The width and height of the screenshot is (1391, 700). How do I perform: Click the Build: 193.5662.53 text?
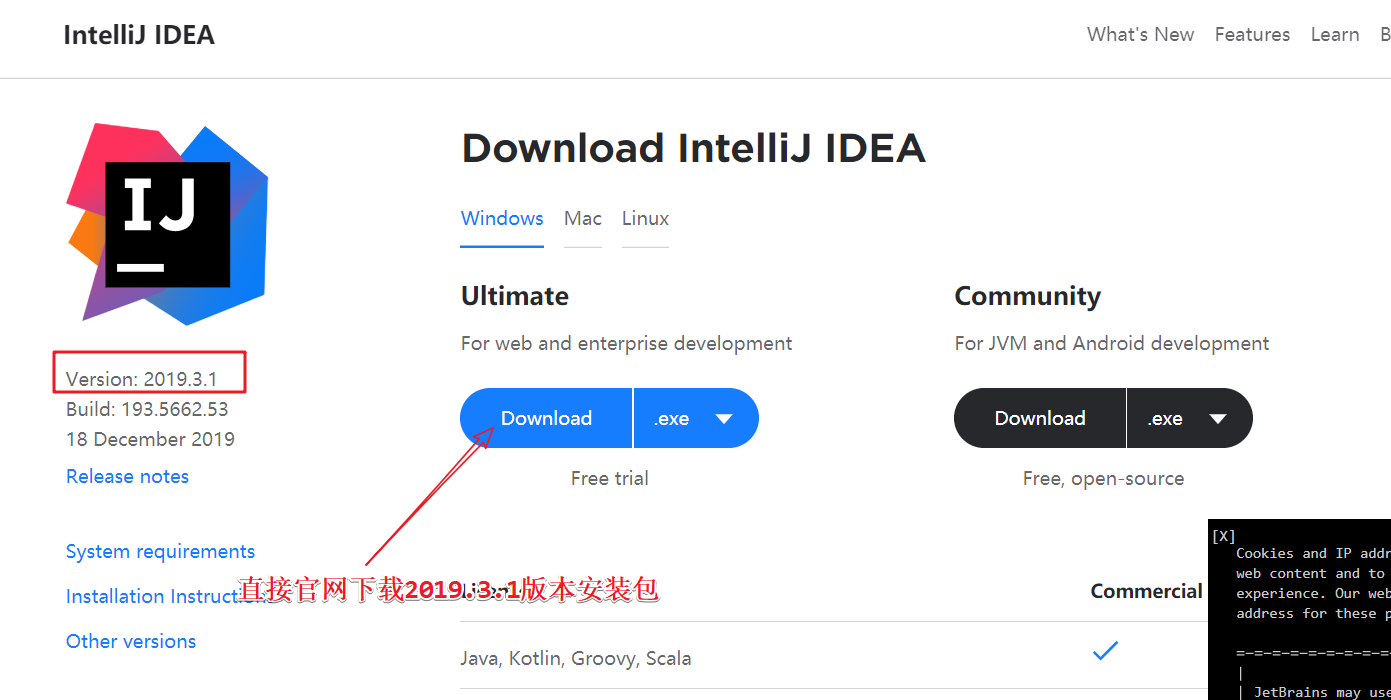(x=147, y=409)
